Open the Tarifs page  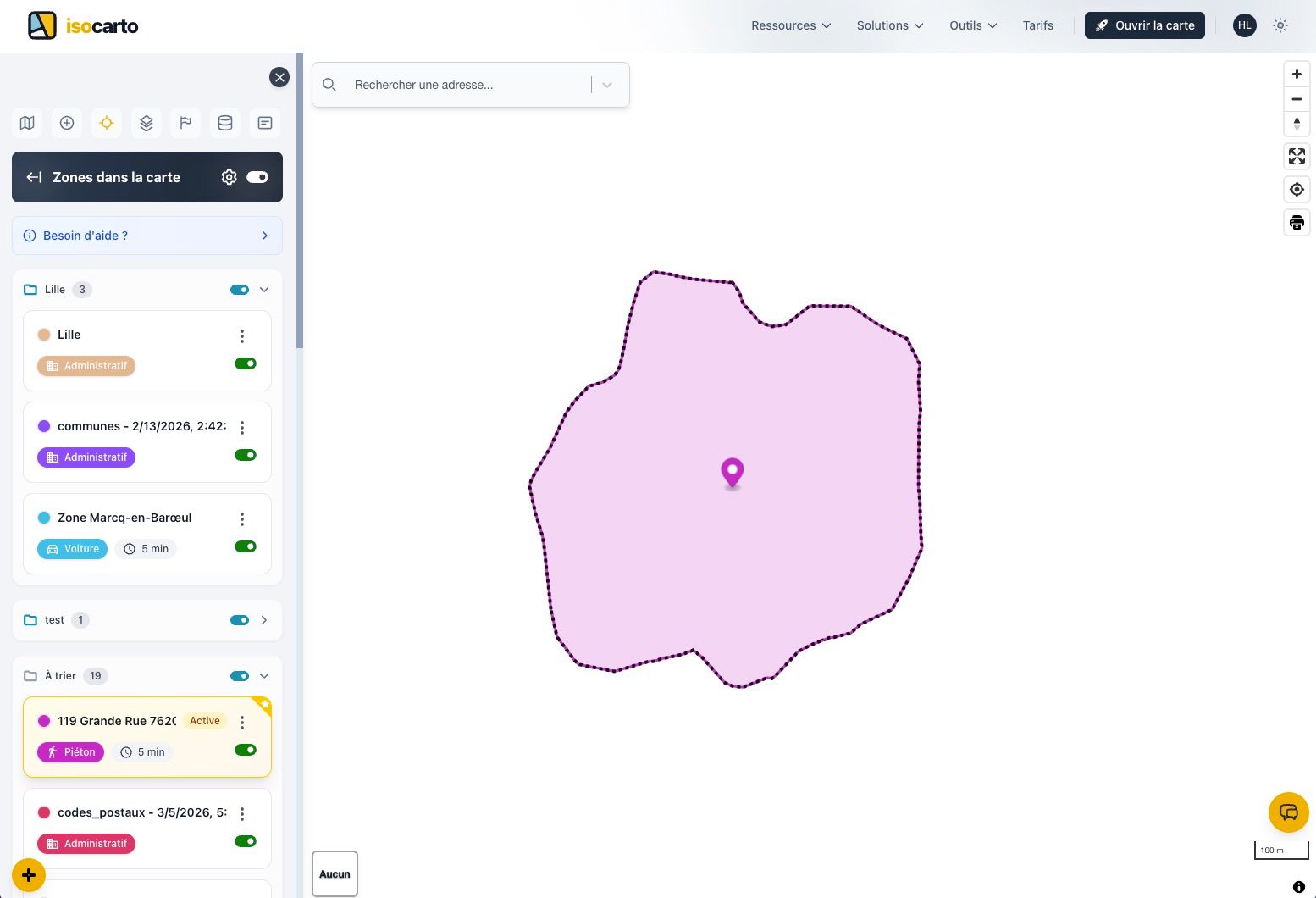coord(1037,25)
